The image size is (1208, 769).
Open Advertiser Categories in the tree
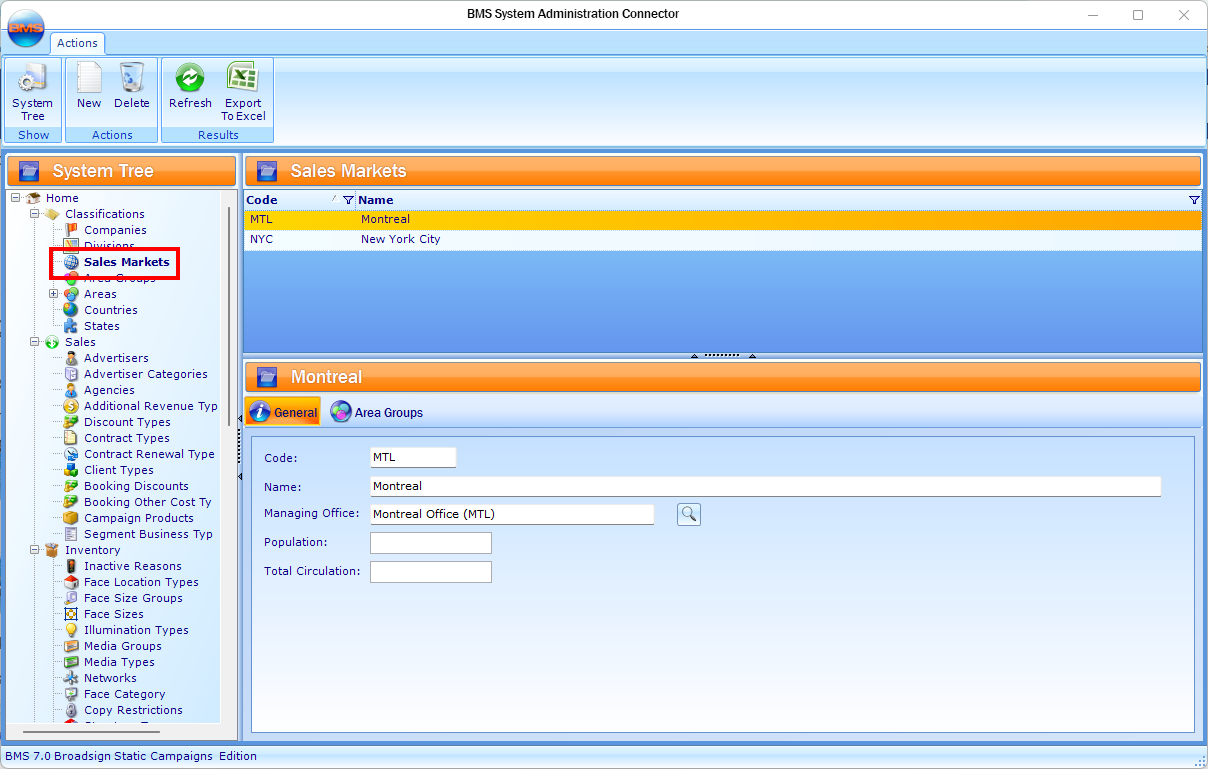point(146,374)
